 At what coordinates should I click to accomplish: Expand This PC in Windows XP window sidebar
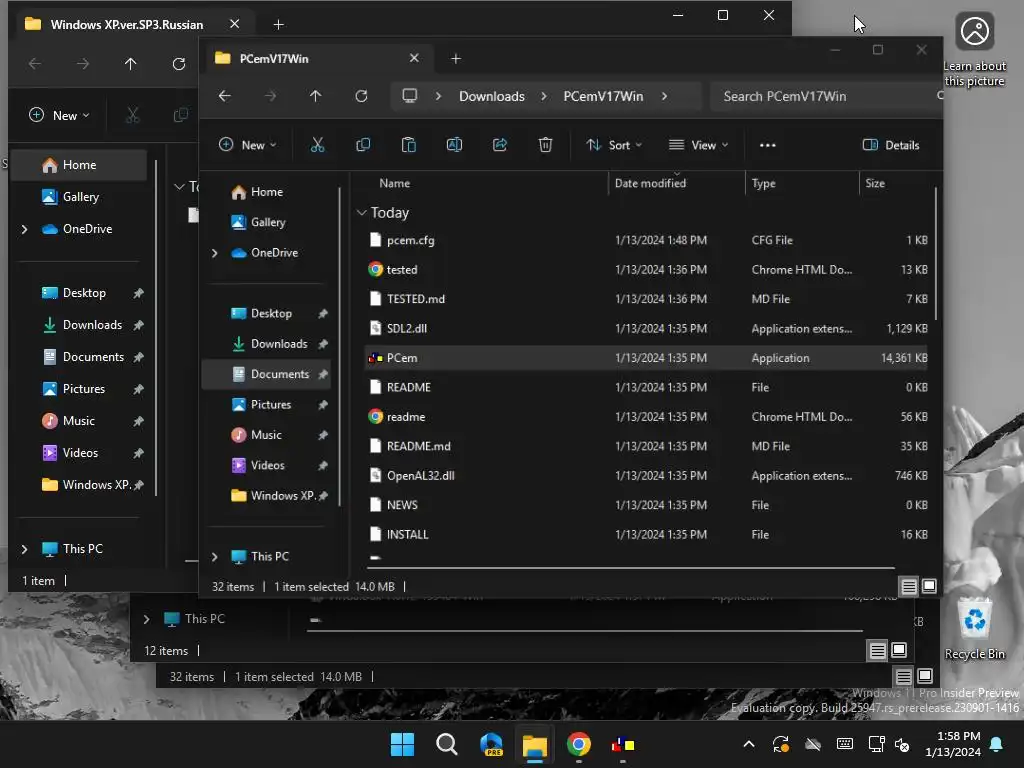point(24,549)
